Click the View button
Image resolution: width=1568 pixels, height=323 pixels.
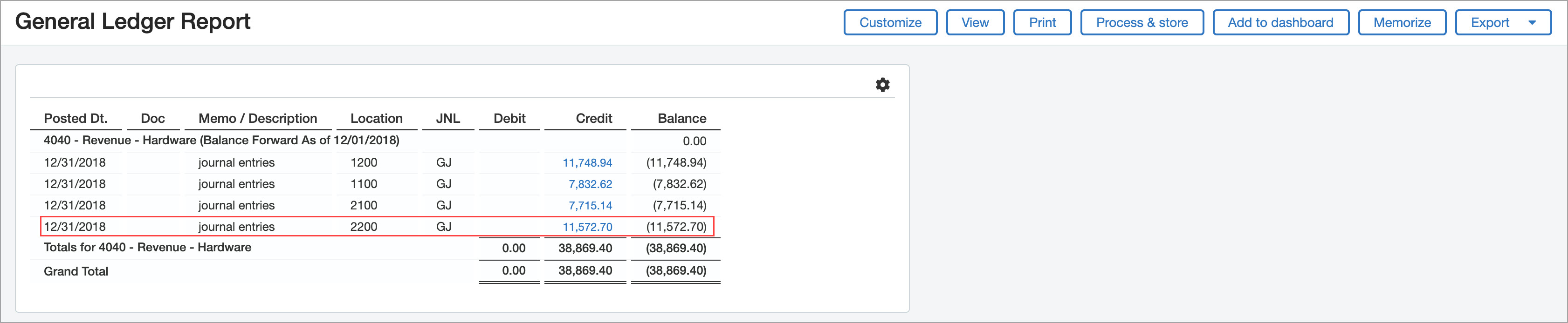pos(975,22)
